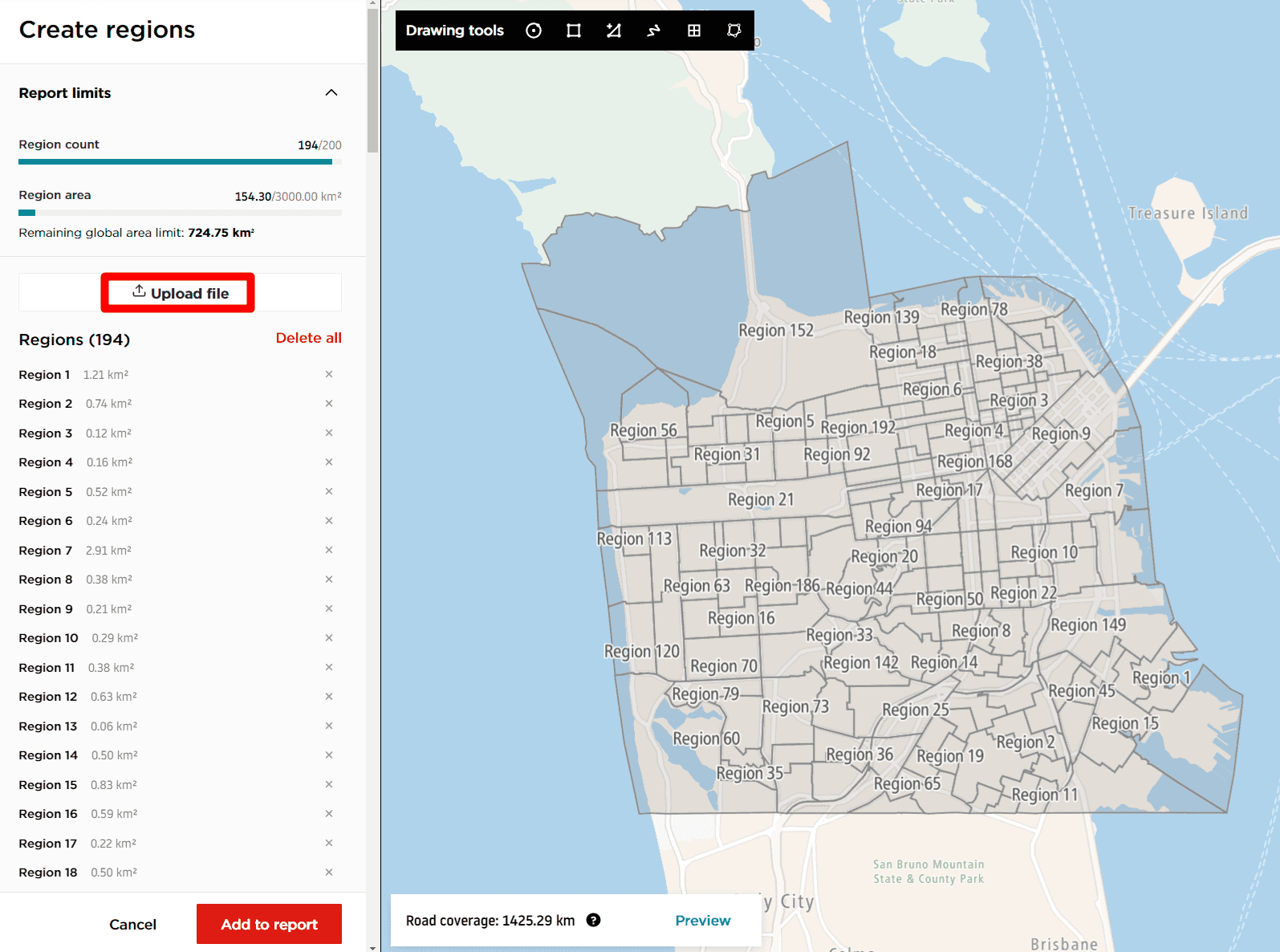1280x952 pixels.
Task: Cancel region creation
Action: [132, 924]
